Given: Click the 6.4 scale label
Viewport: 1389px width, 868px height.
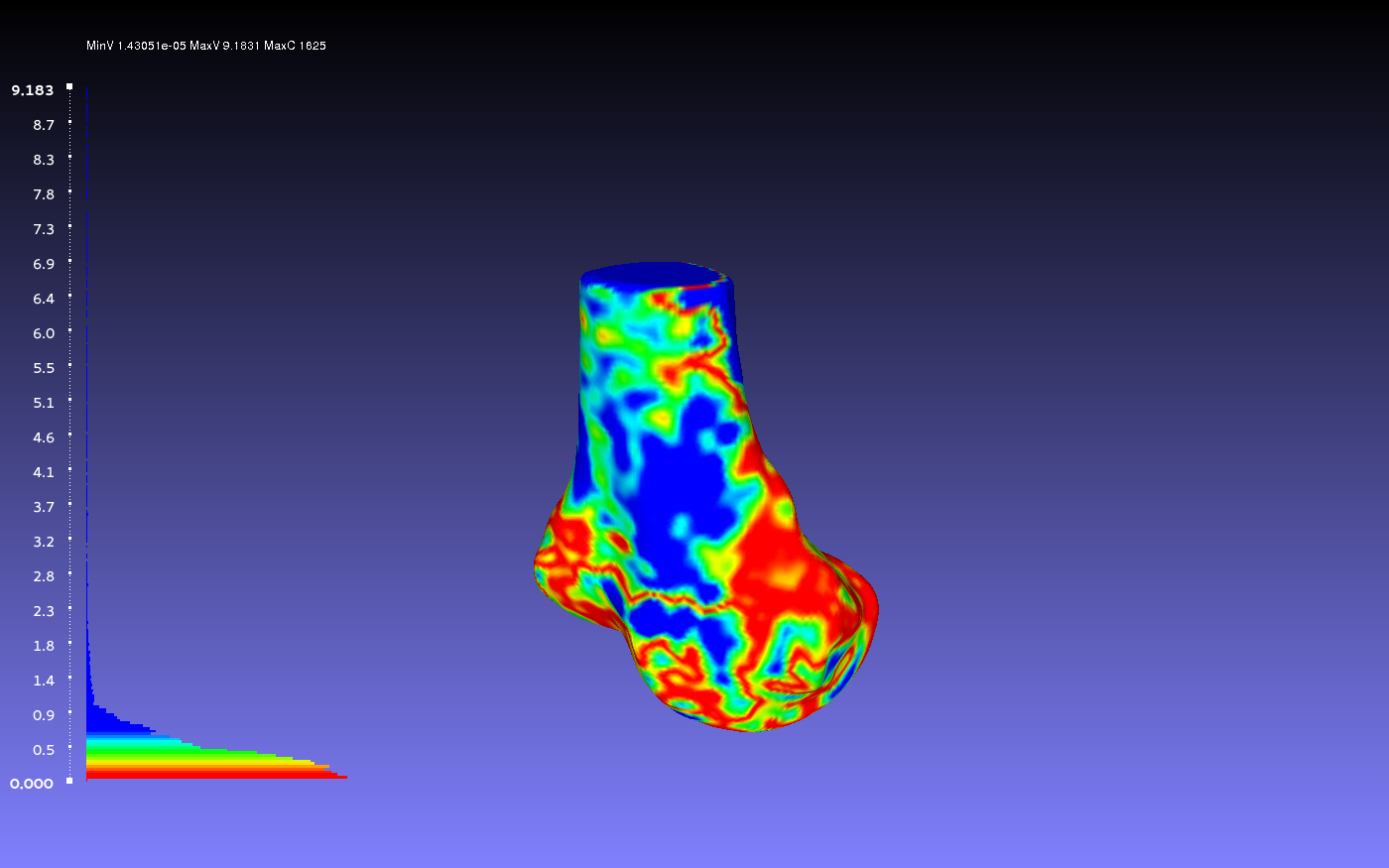Looking at the screenshot, I should tap(44, 299).
